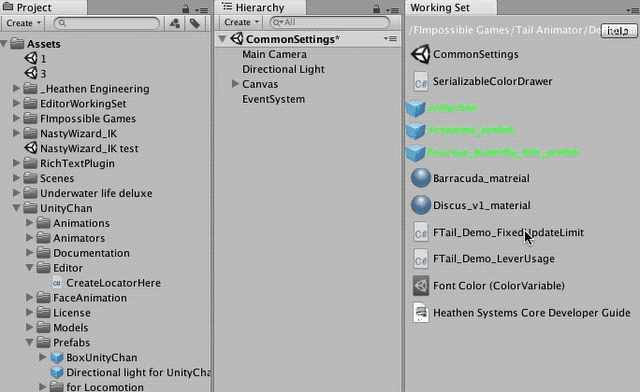Open scene asset 1 in Project panel
This screenshot has width=640, height=392.
31,59
